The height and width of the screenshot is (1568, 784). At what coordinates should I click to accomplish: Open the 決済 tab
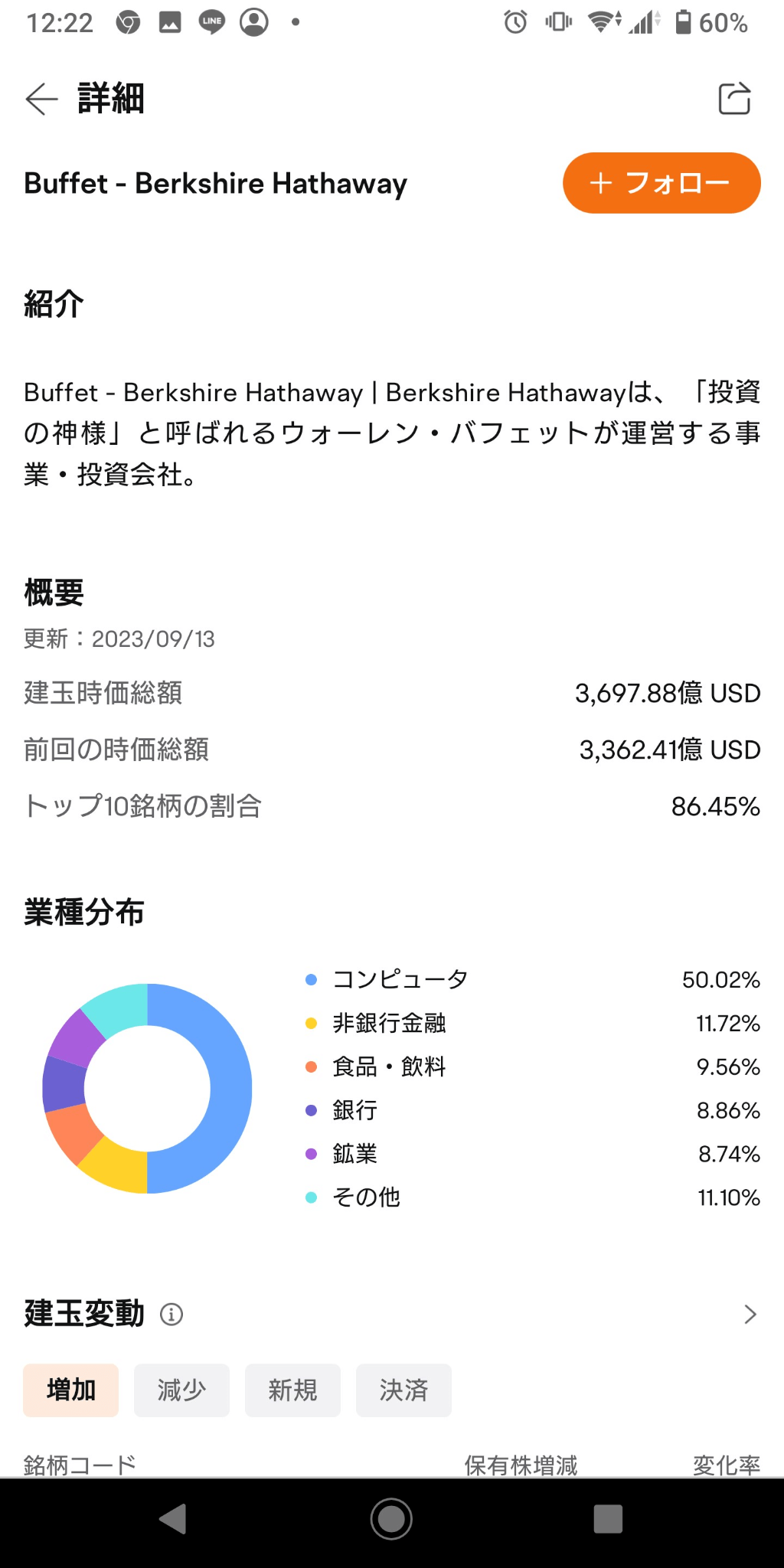pyautogui.click(x=403, y=1390)
